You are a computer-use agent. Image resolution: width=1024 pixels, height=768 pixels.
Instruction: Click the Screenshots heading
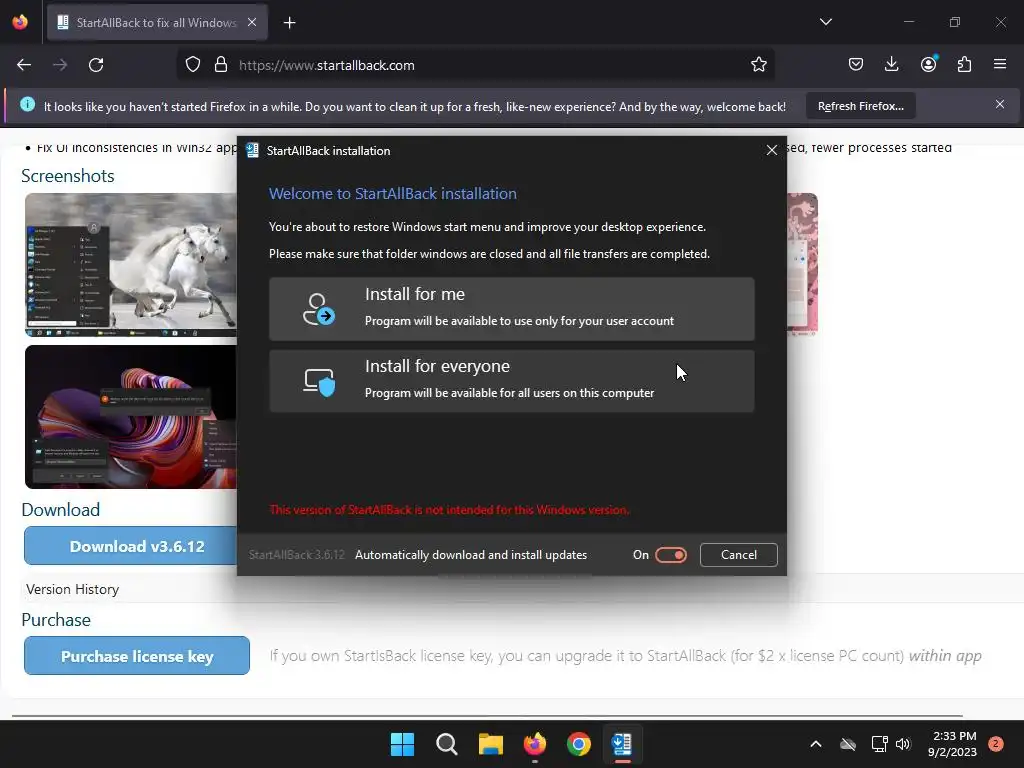pyautogui.click(x=68, y=176)
